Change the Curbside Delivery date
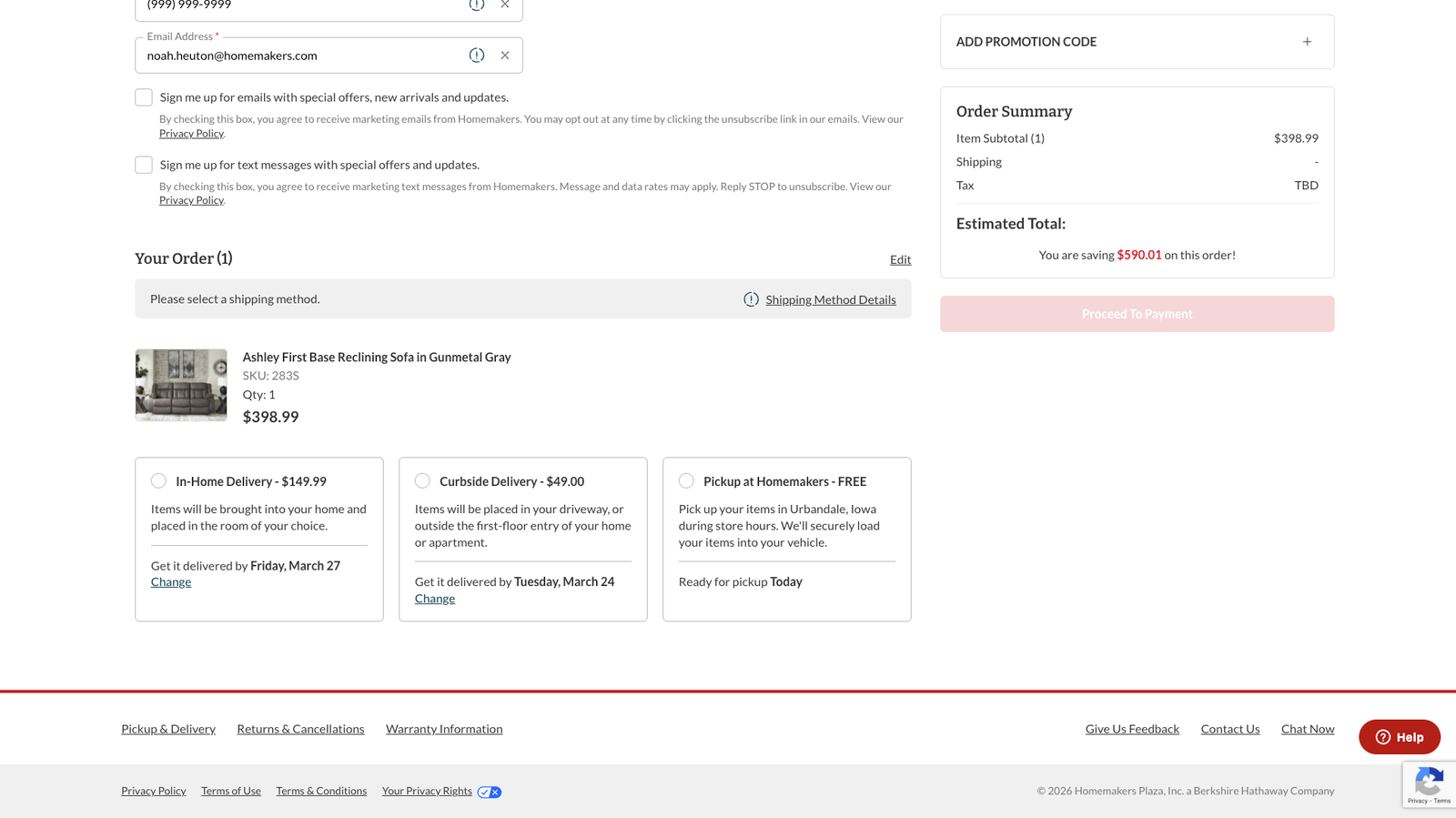This screenshot has width=1456, height=818. pos(435,599)
